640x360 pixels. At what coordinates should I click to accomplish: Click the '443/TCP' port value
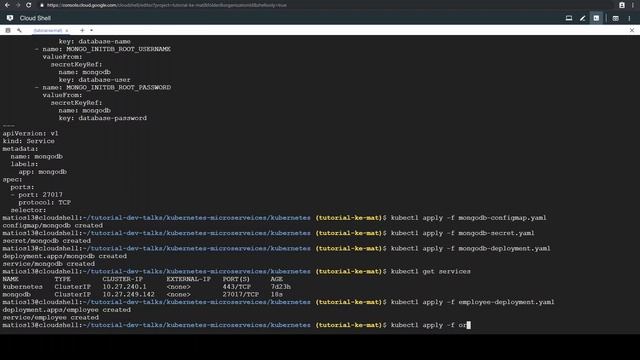pyautogui.click(x=236, y=287)
